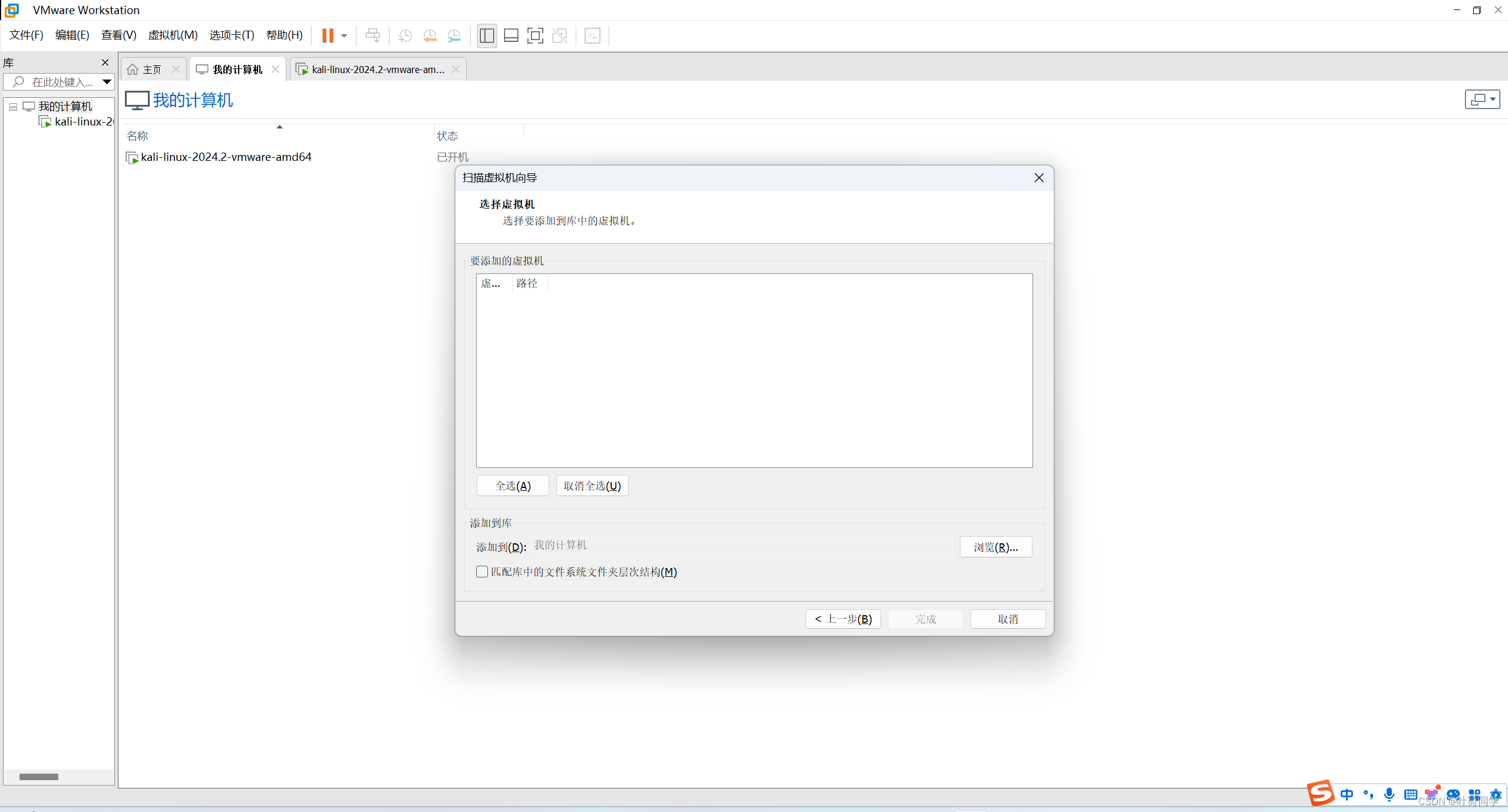Sort the list by 名称 column
Screen dimensions: 1508x812
click(x=137, y=136)
